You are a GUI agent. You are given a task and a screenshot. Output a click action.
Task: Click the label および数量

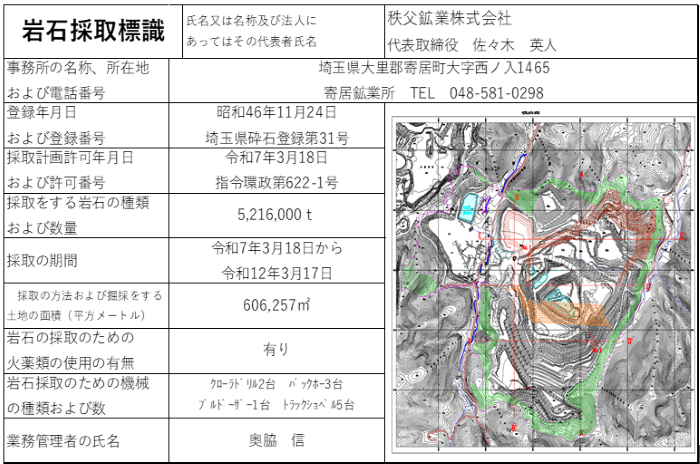[x=42, y=228]
